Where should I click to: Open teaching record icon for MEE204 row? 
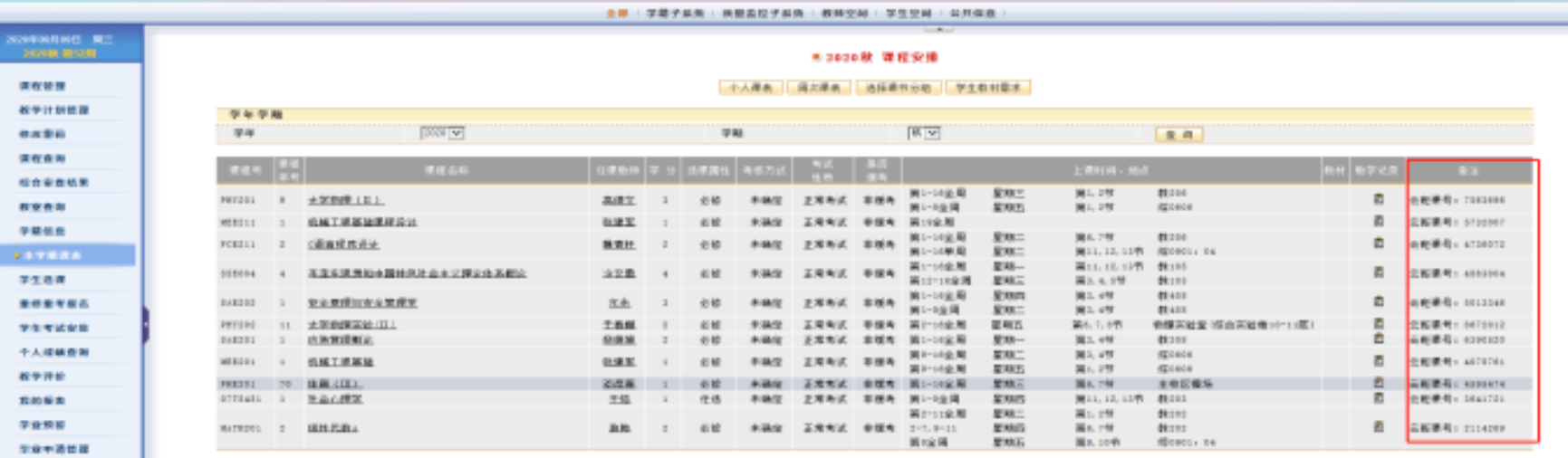[1378, 361]
